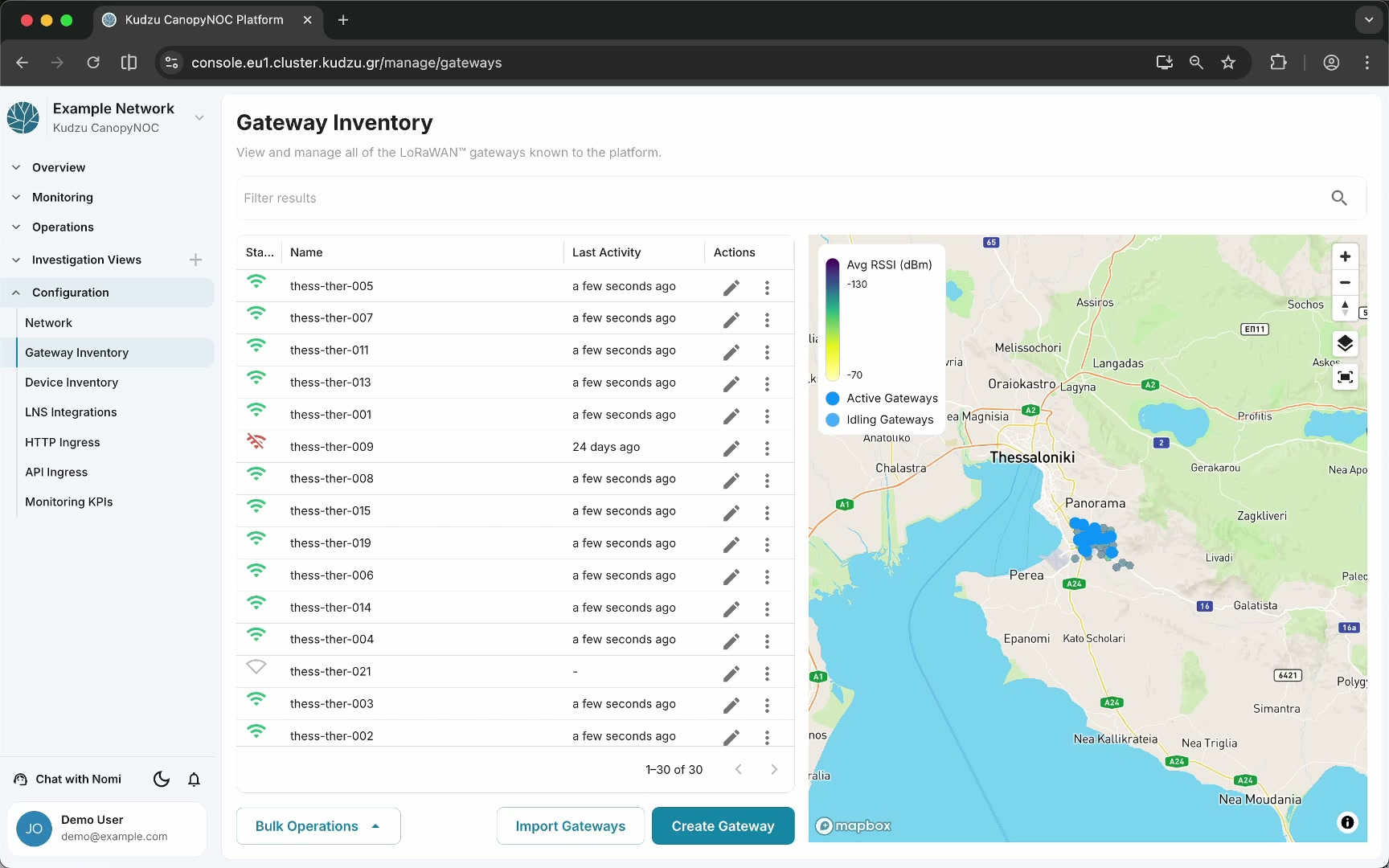Open more actions for thess-ther-001
Viewport: 1389px width, 868px height.
(x=767, y=416)
